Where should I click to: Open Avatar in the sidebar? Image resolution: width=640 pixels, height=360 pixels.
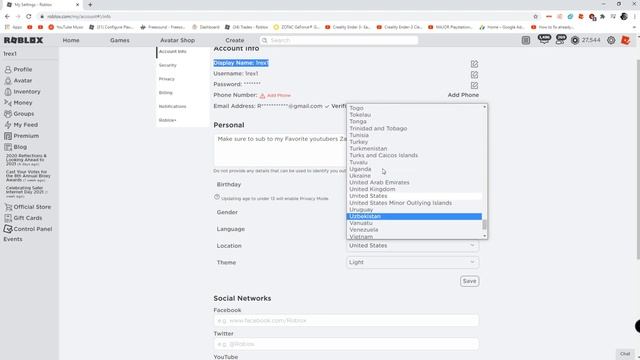coord(18,80)
